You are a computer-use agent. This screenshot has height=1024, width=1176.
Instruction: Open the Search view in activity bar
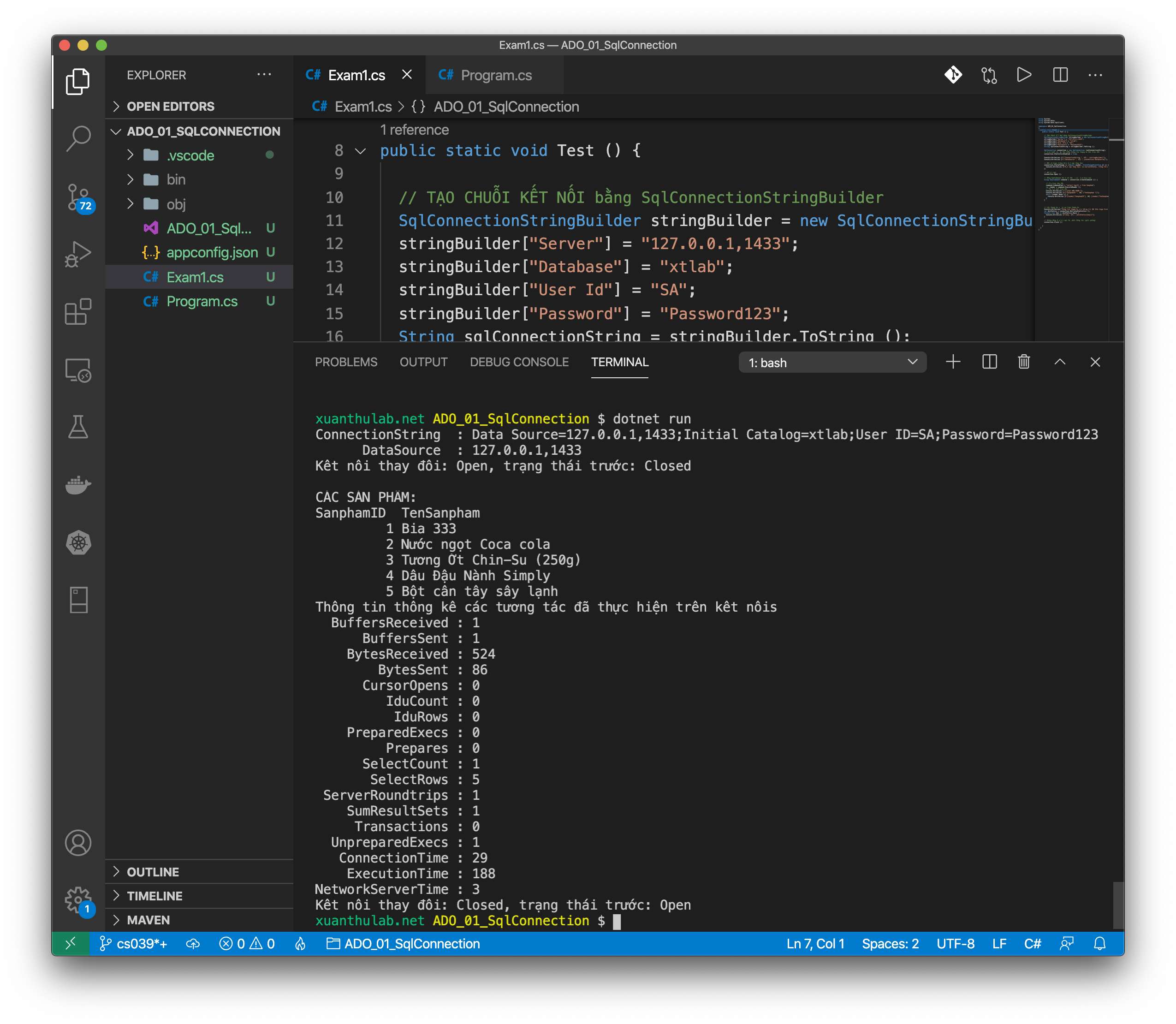point(78,139)
